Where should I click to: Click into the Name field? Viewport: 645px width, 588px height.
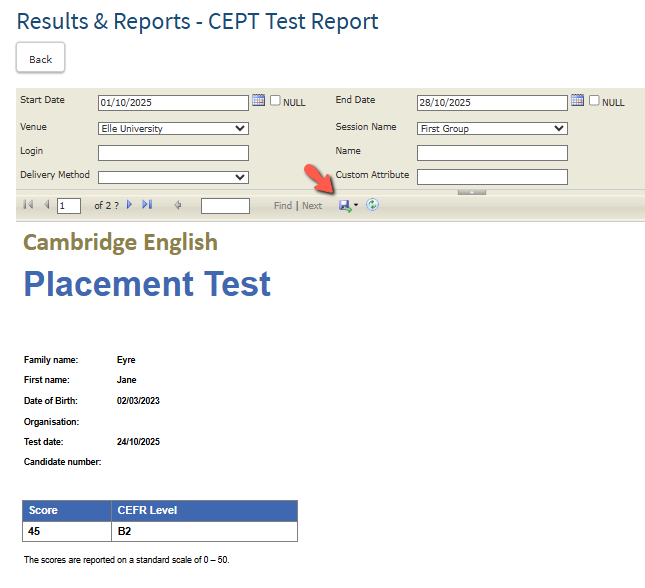(492, 153)
